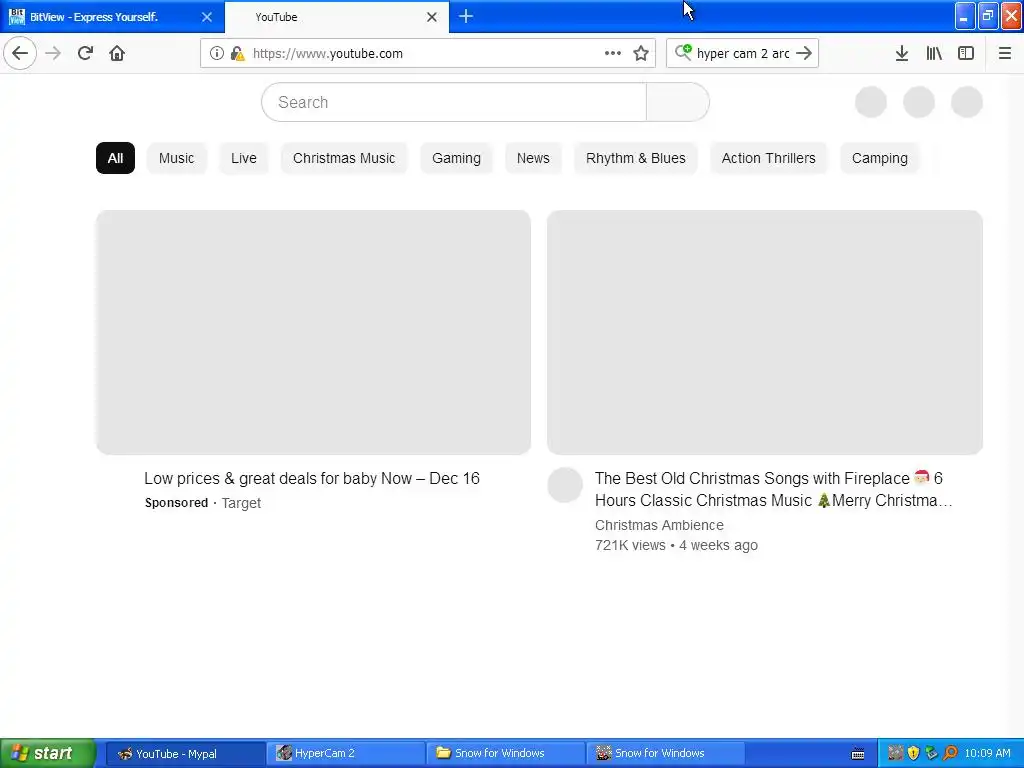Screen dimensions: 1024x768
Task: Click the Christmas Ambience channel avatar
Action: click(565, 485)
